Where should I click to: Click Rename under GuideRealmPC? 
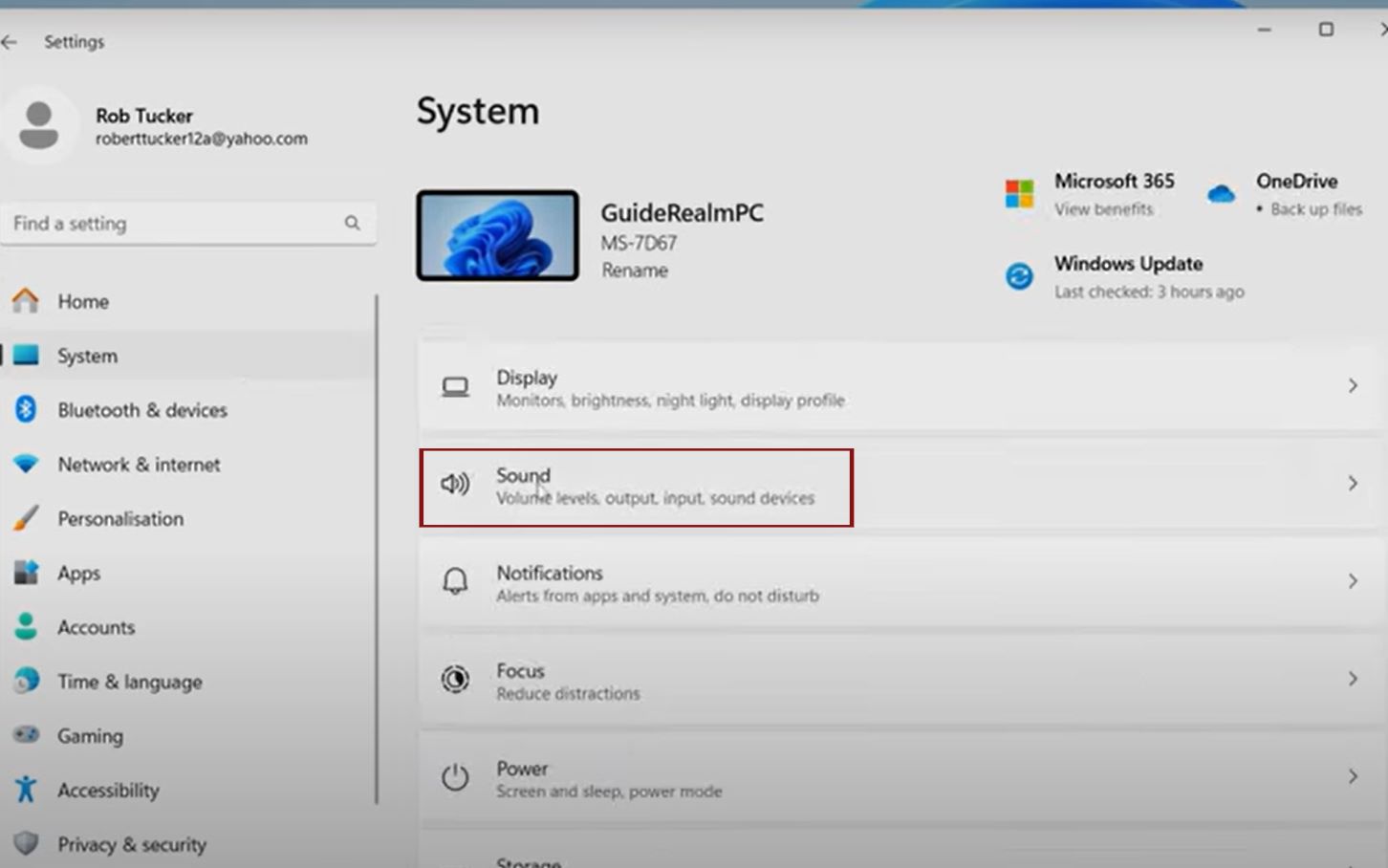pos(635,271)
